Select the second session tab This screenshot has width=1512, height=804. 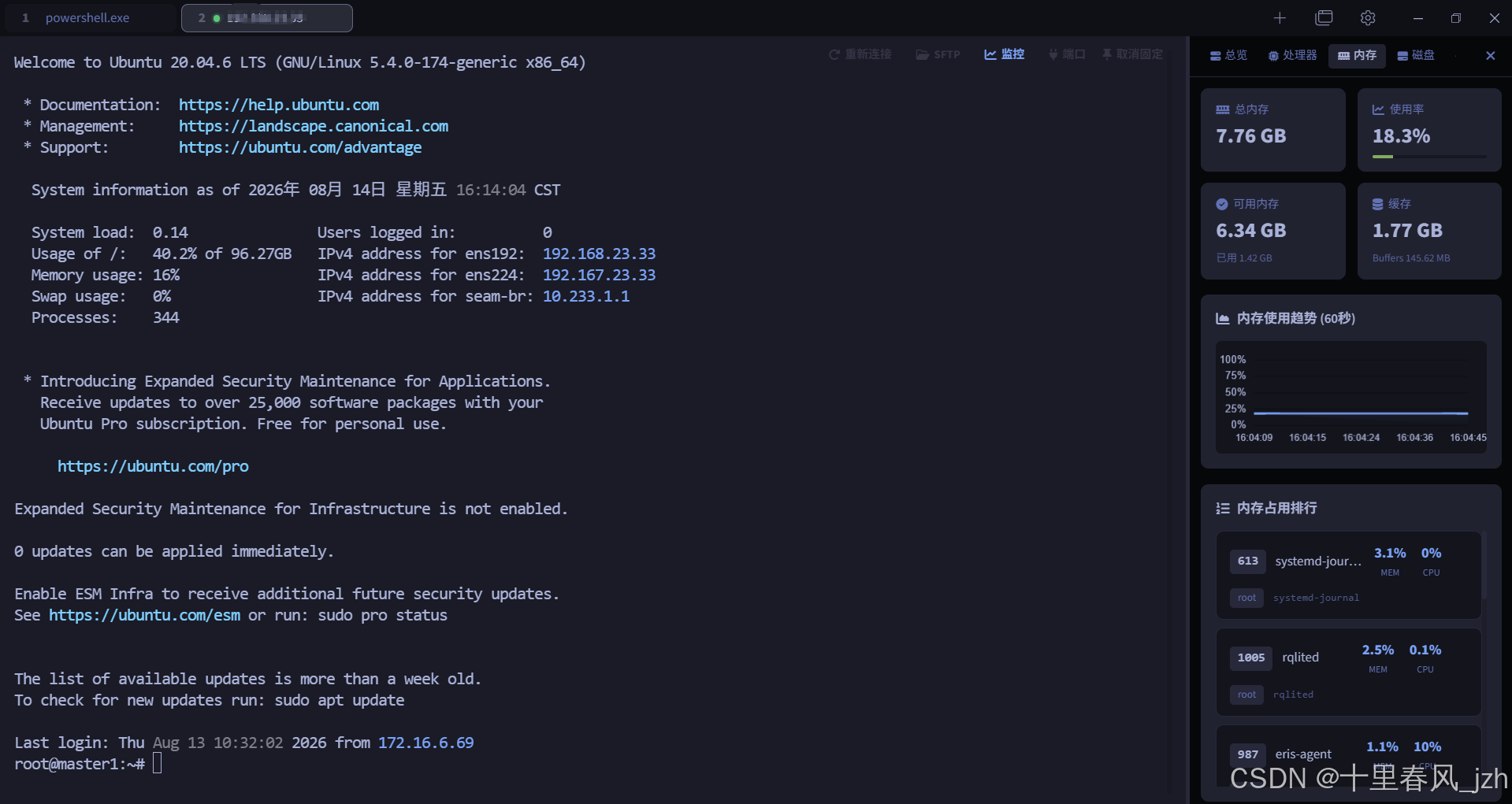tap(266, 18)
